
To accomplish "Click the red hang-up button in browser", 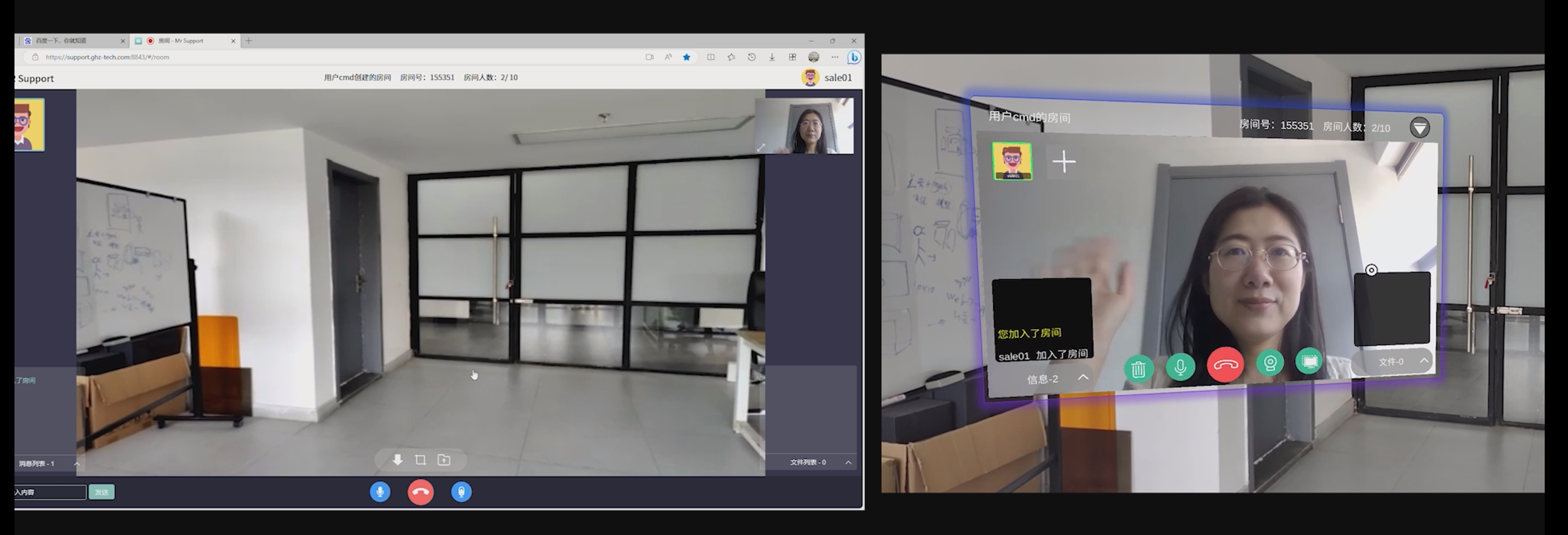I will pos(421,492).
